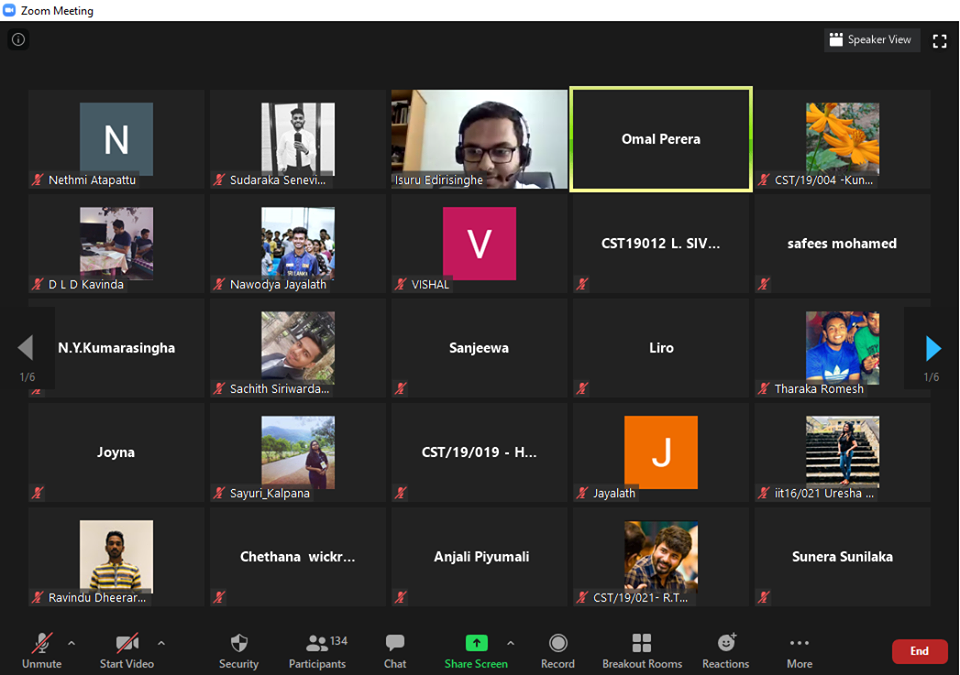Open the Security menu
This screenshot has height=675, width=960.
[239, 651]
